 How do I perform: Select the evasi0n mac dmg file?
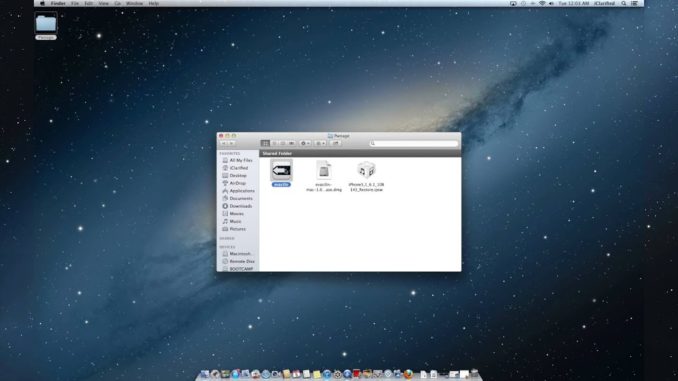(x=323, y=170)
